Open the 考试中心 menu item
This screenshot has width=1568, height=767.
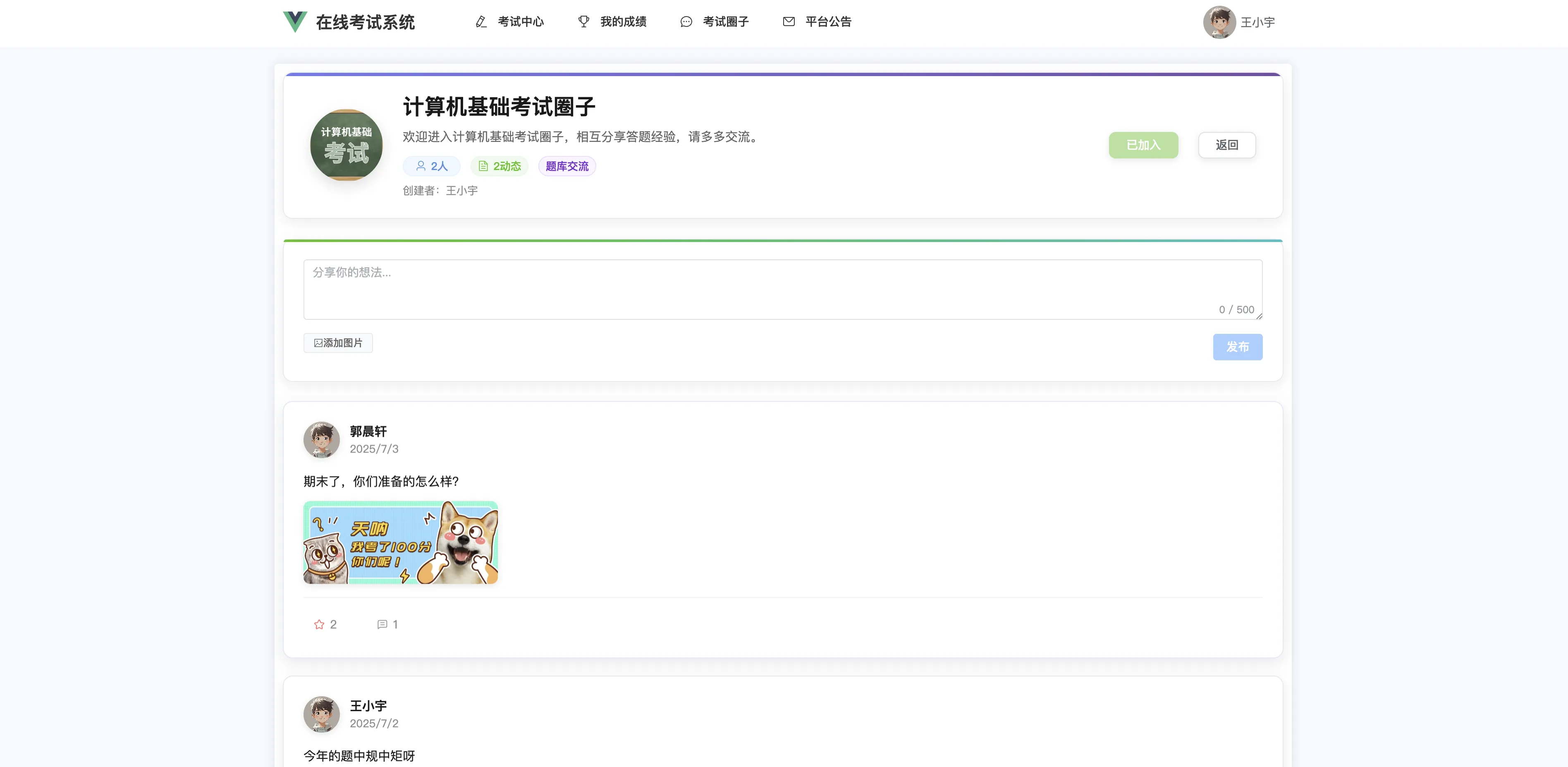pyautogui.click(x=521, y=22)
